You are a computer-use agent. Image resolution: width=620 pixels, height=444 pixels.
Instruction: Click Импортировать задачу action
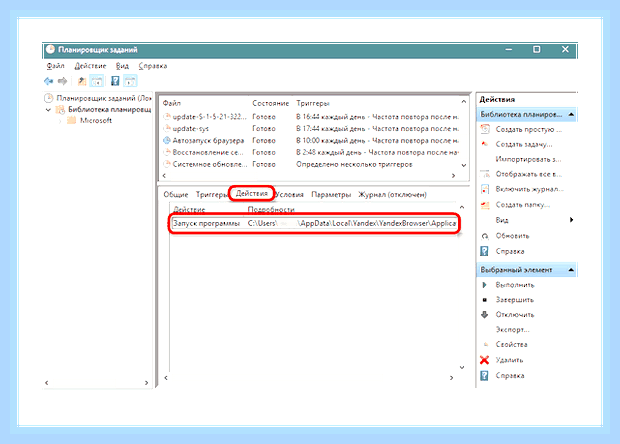[528, 159]
